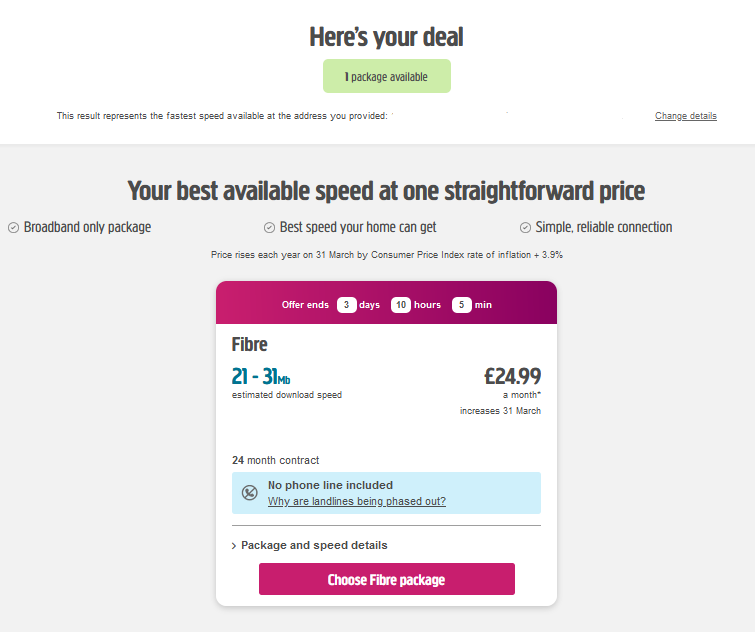Image resolution: width=755 pixels, height=632 pixels.
Task: Click the minutes countdown box
Action: point(462,305)
